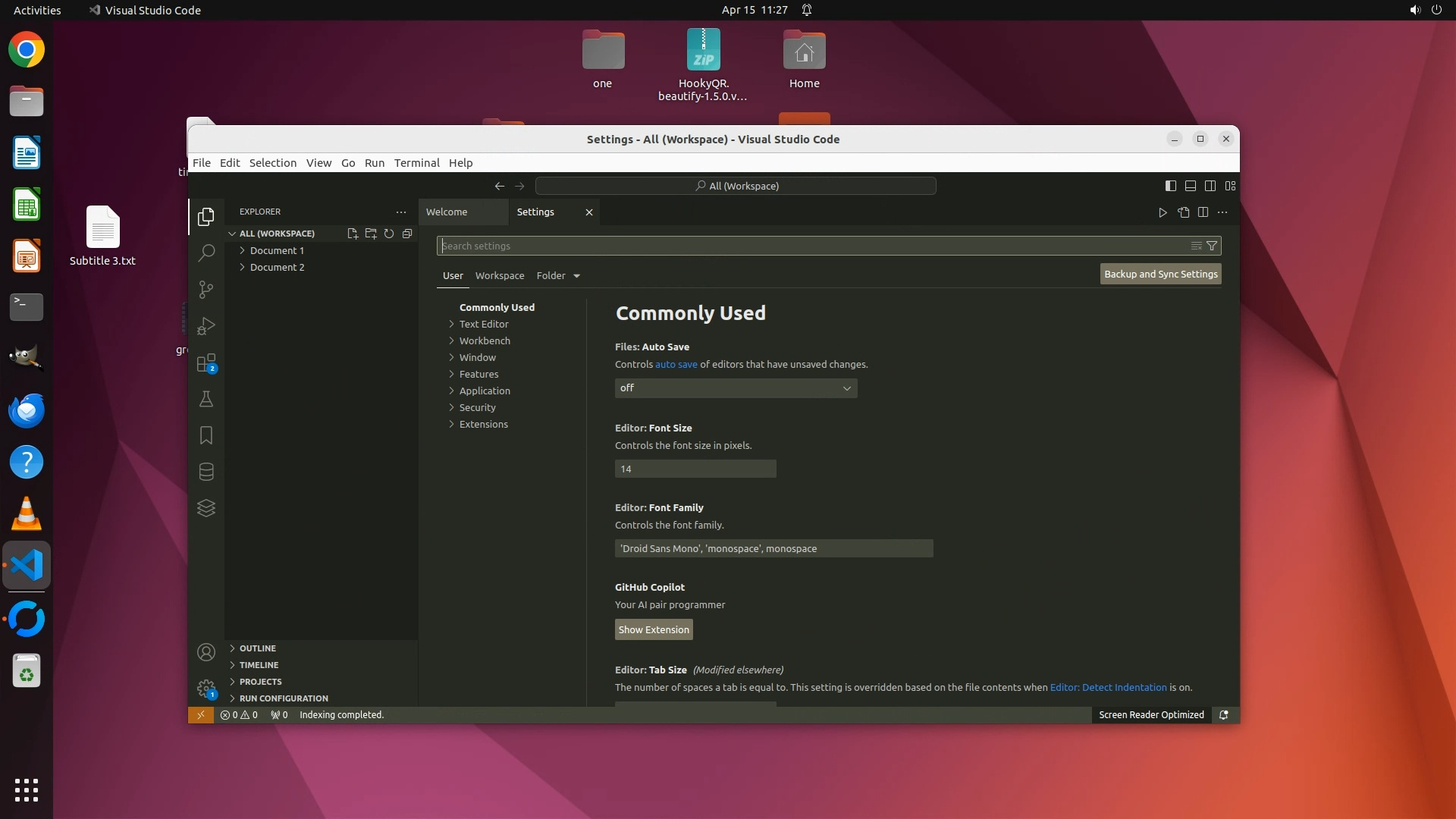Click the filter icon in settings search
The image size is (1456, 819).
point(1212,246)
